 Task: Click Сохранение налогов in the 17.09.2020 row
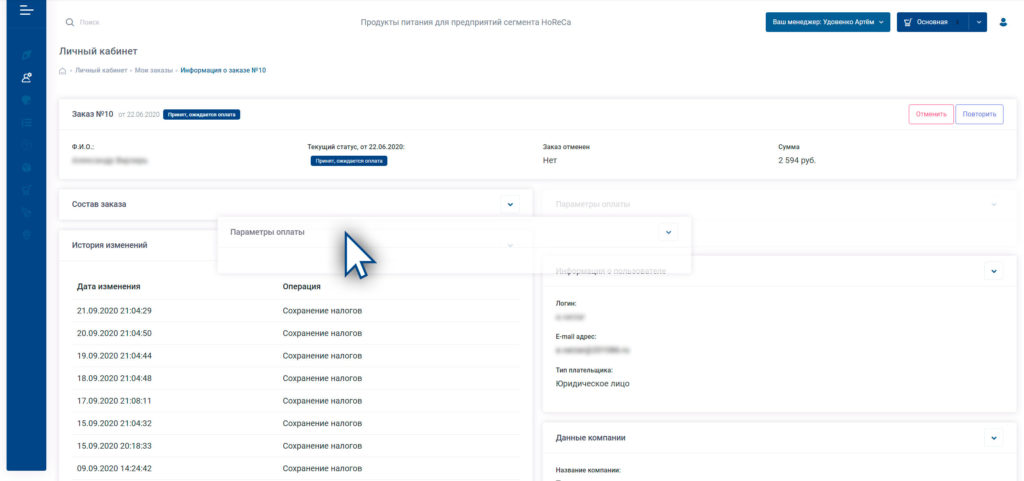322,401
